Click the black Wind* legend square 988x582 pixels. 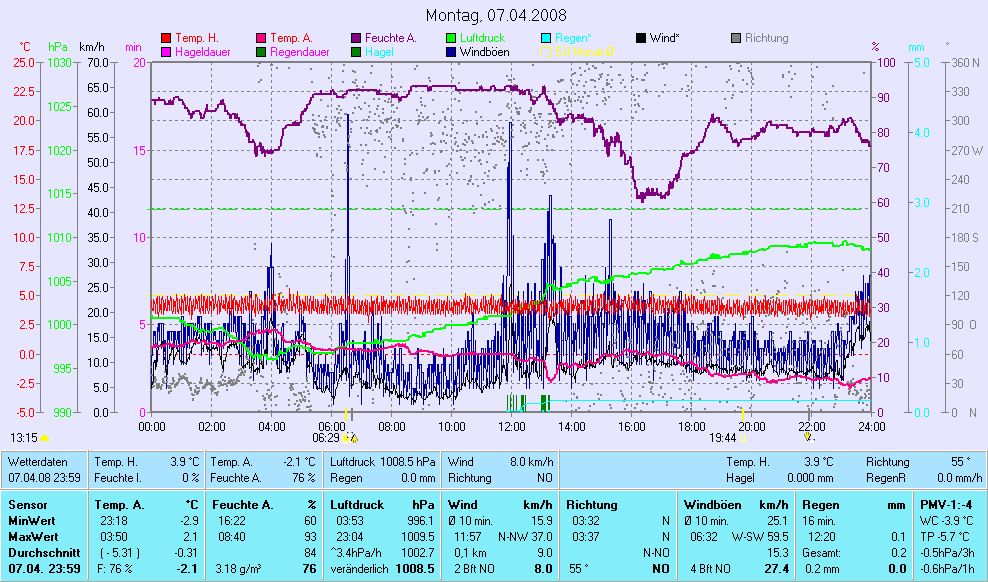tap(640, 38)
